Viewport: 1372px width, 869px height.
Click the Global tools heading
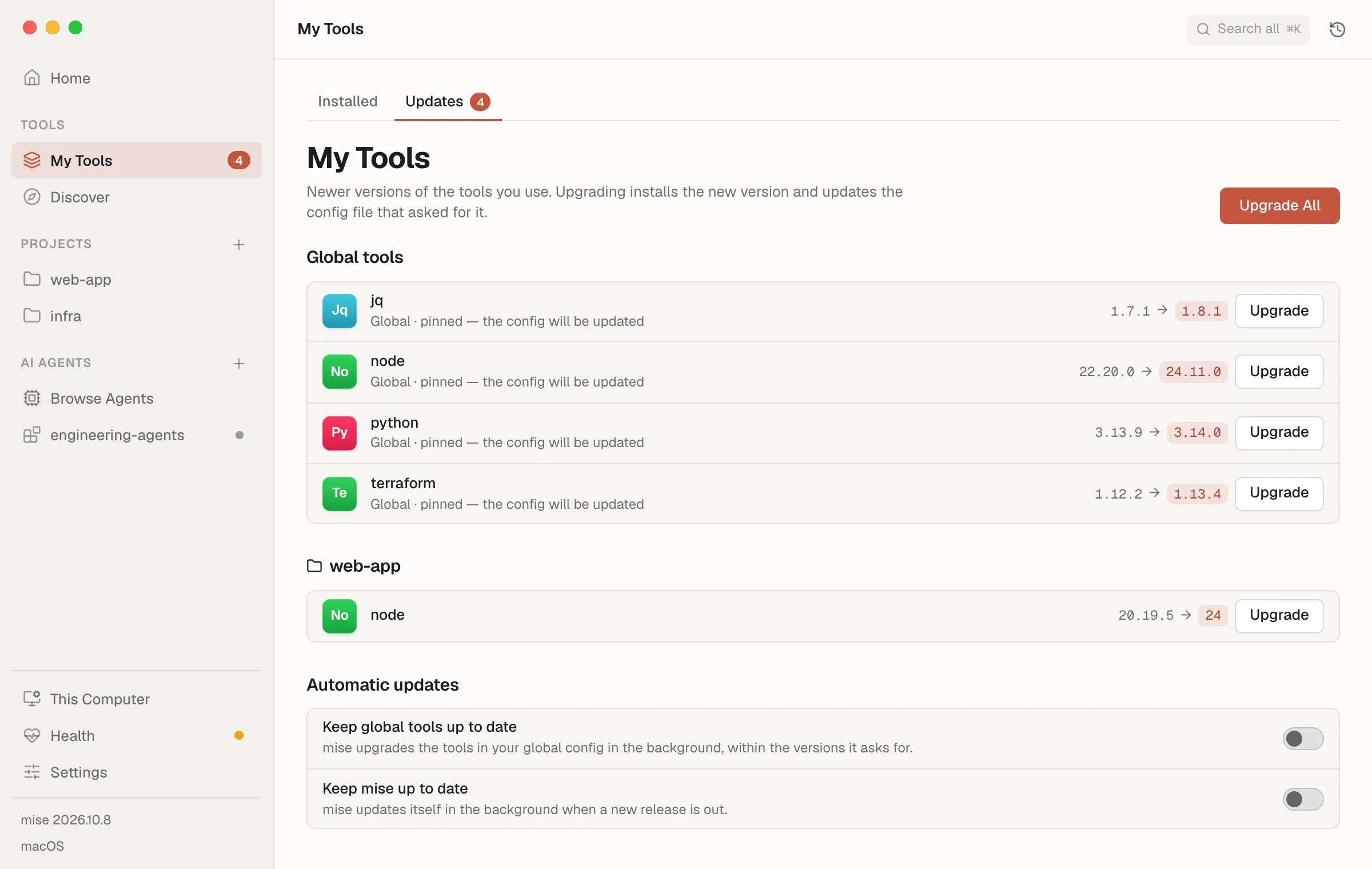(355, 257)
